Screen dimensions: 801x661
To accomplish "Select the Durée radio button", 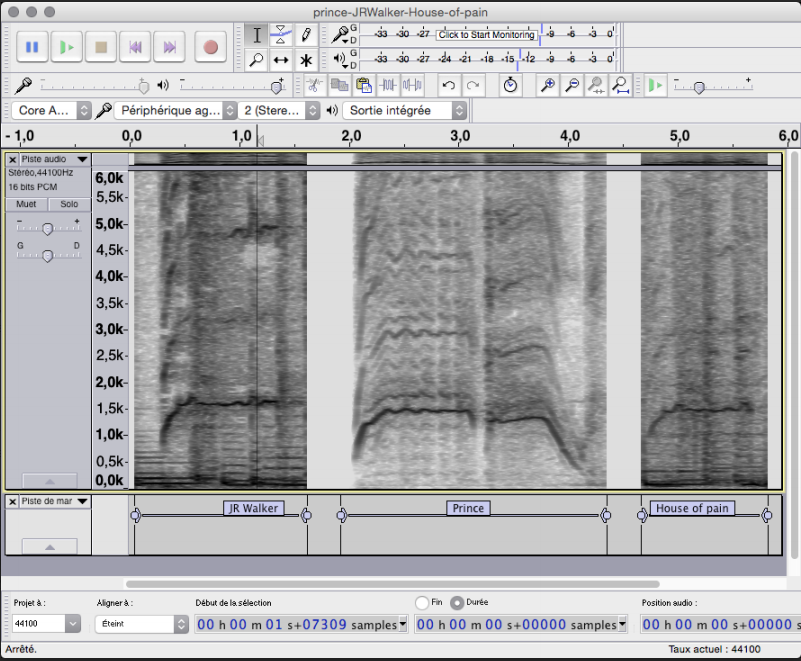I will click(x=457, y=603).
